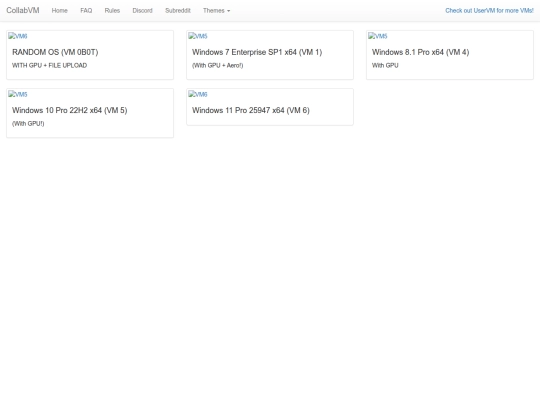
Task: Click broken thumbnail of Windows 8.1 card
Action: point(378,36)
